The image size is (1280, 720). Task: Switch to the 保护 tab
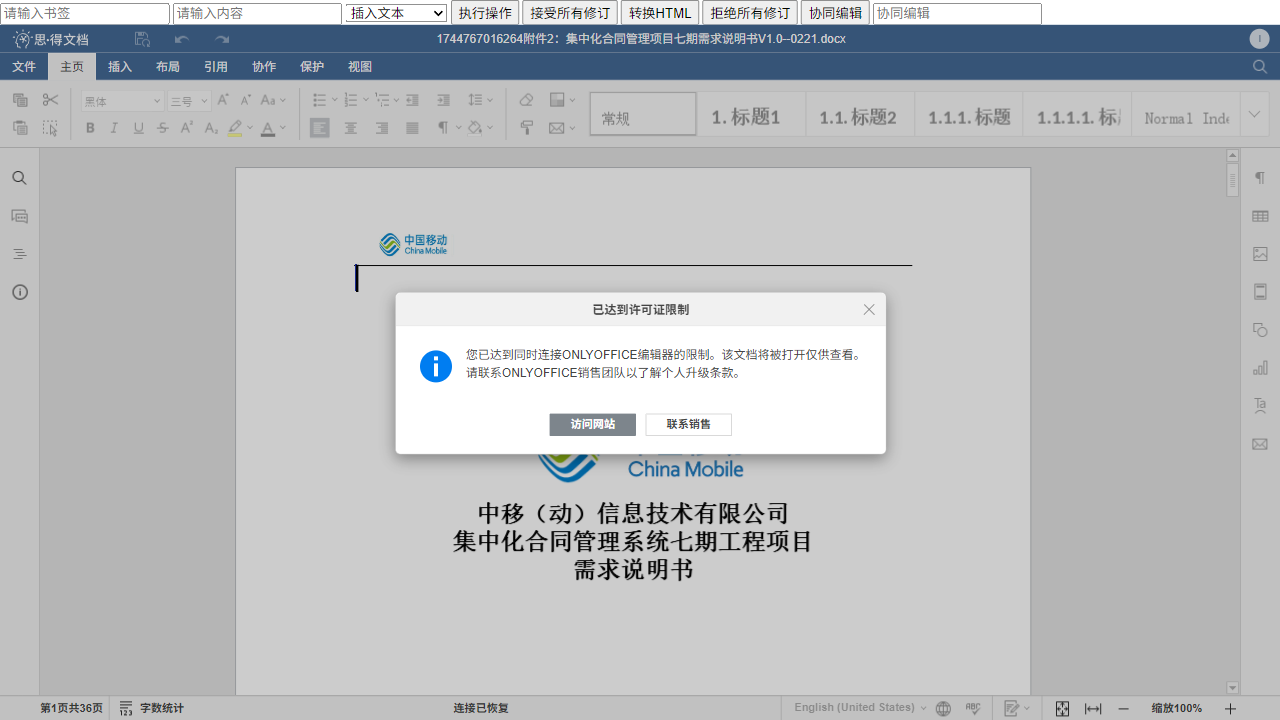point(312,67)
